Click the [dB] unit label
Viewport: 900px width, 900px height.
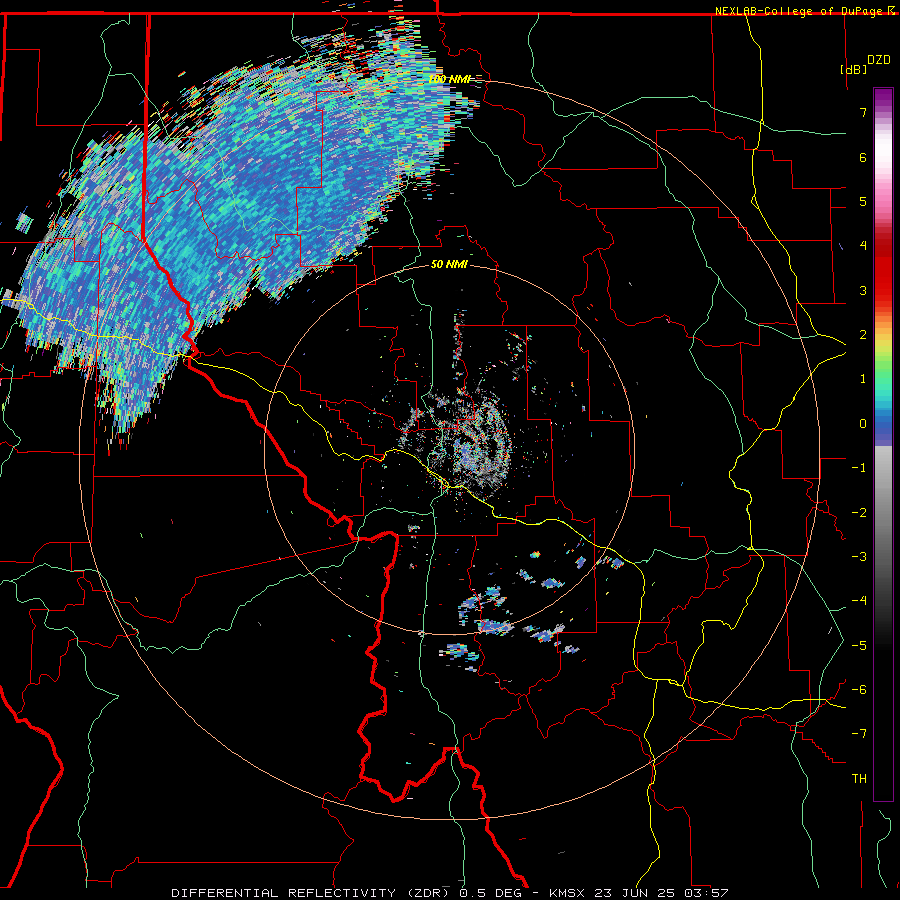853,69
